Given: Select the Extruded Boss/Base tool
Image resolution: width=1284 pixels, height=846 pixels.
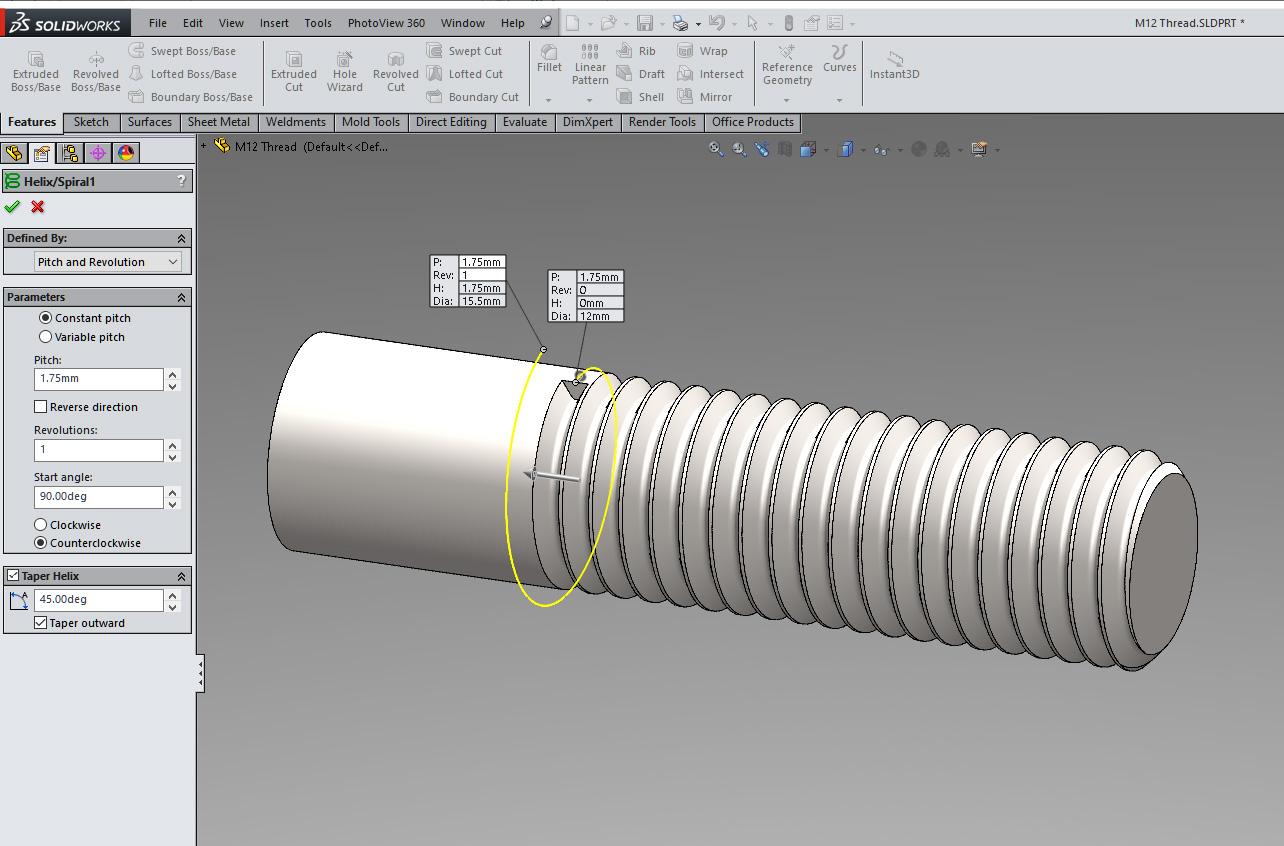Looking at the screenshot, I should click(x=35, y=70).
